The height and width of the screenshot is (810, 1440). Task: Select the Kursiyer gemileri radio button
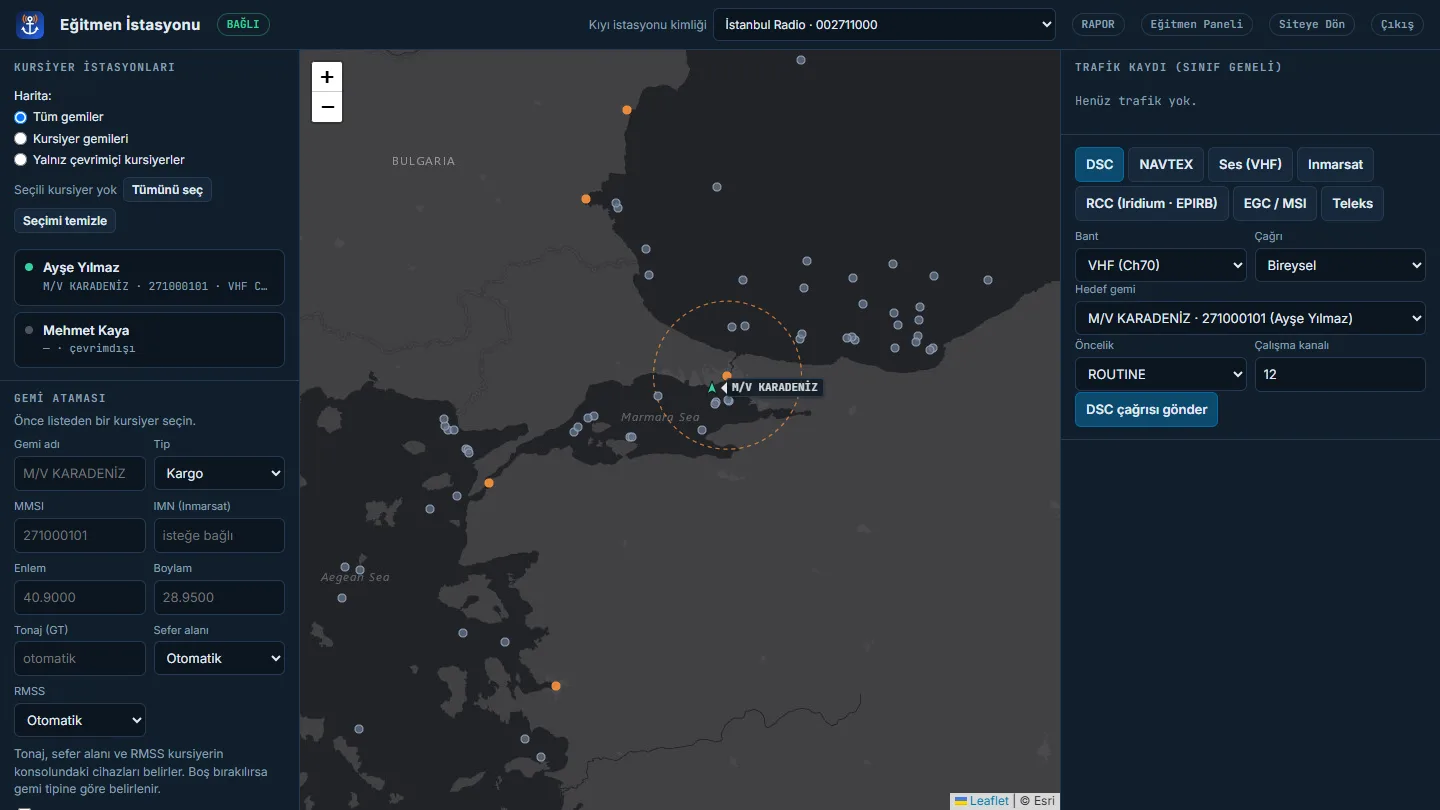(x=20, y=139)
